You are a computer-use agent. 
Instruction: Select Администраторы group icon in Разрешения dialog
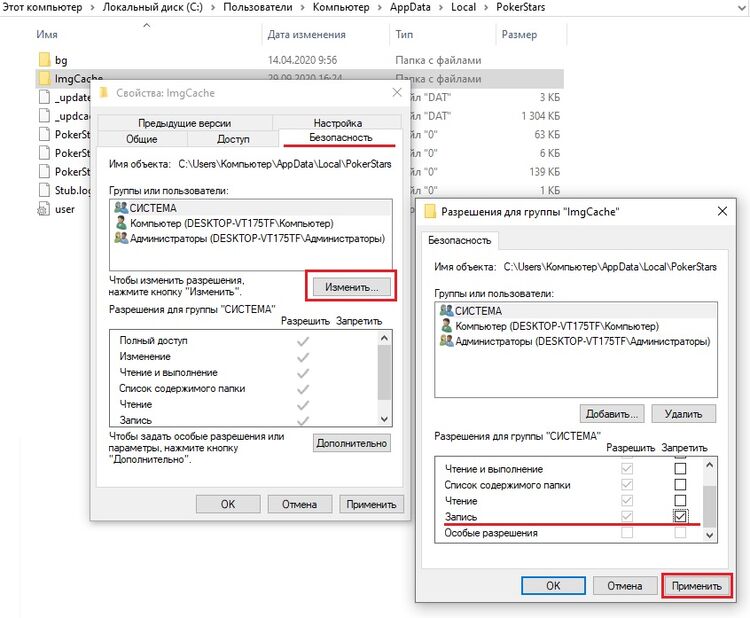pos(446,341)
